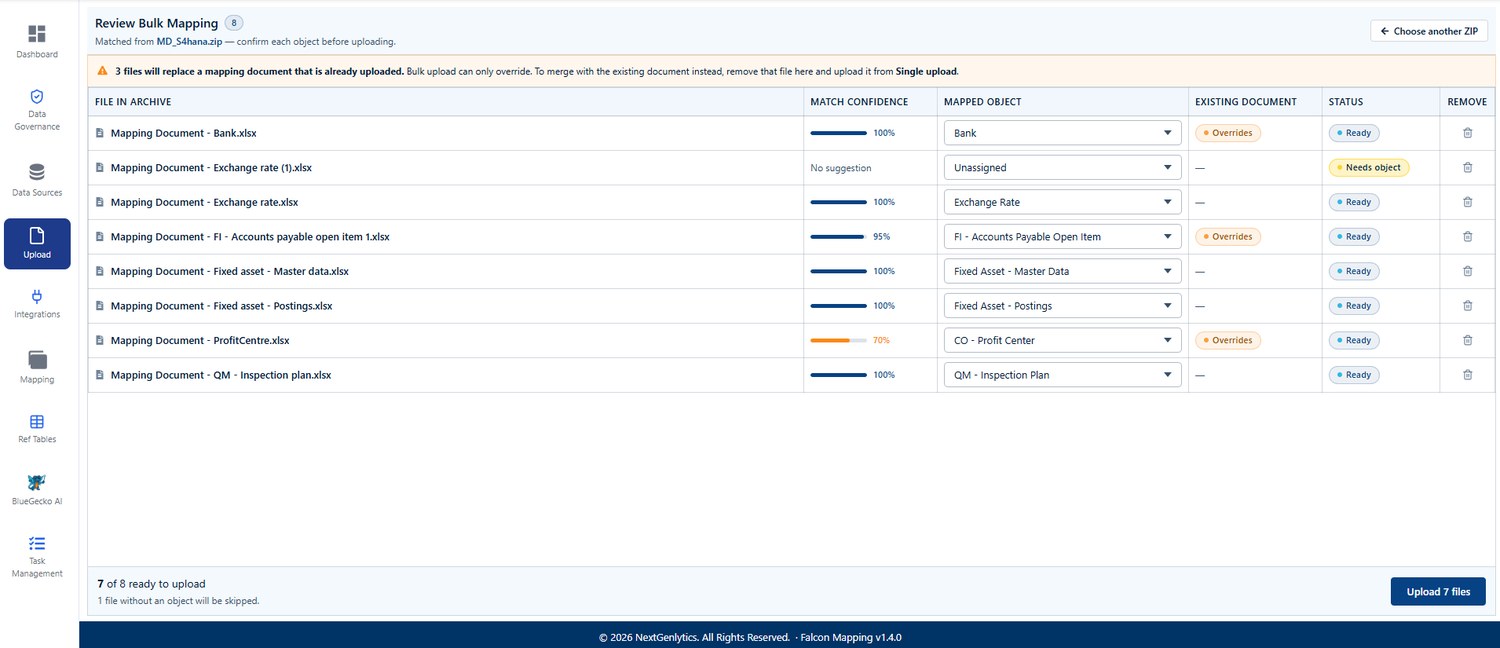1500x648 pixels.
Task: Open the Integrations plug icon
Action: (x=37, y=296)
